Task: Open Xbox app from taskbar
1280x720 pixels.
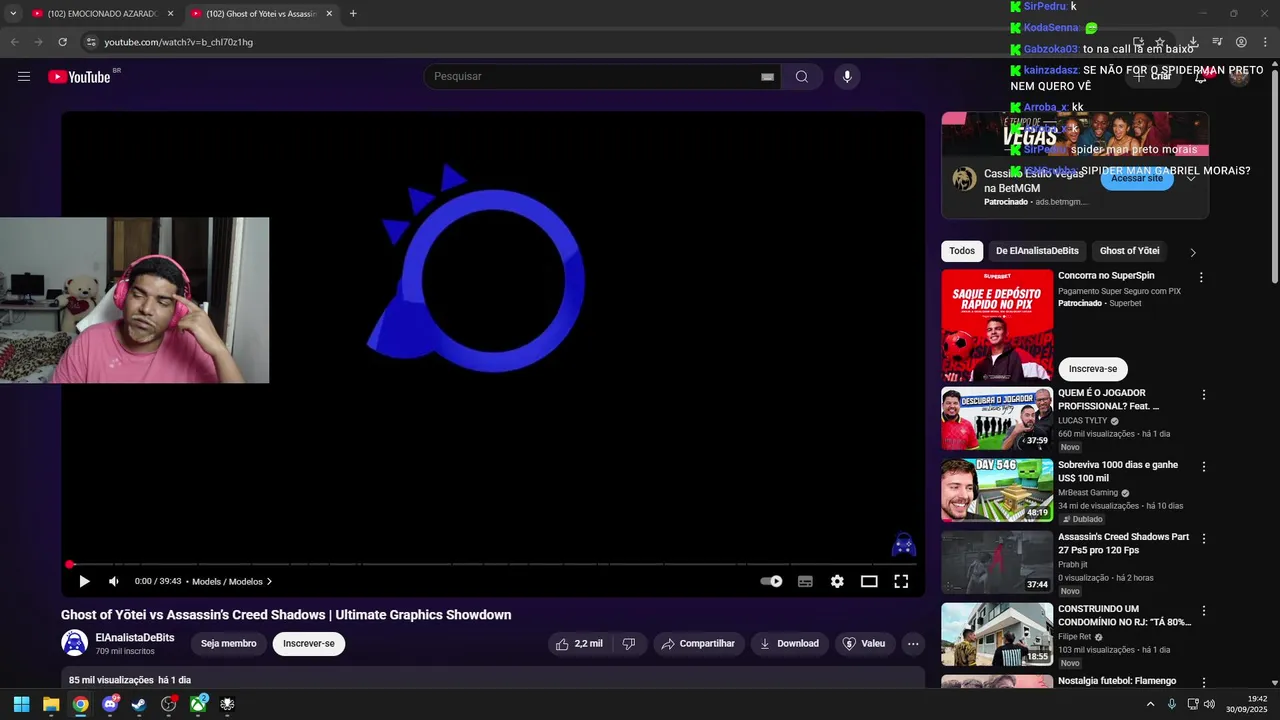Action: tap(198, 704)
